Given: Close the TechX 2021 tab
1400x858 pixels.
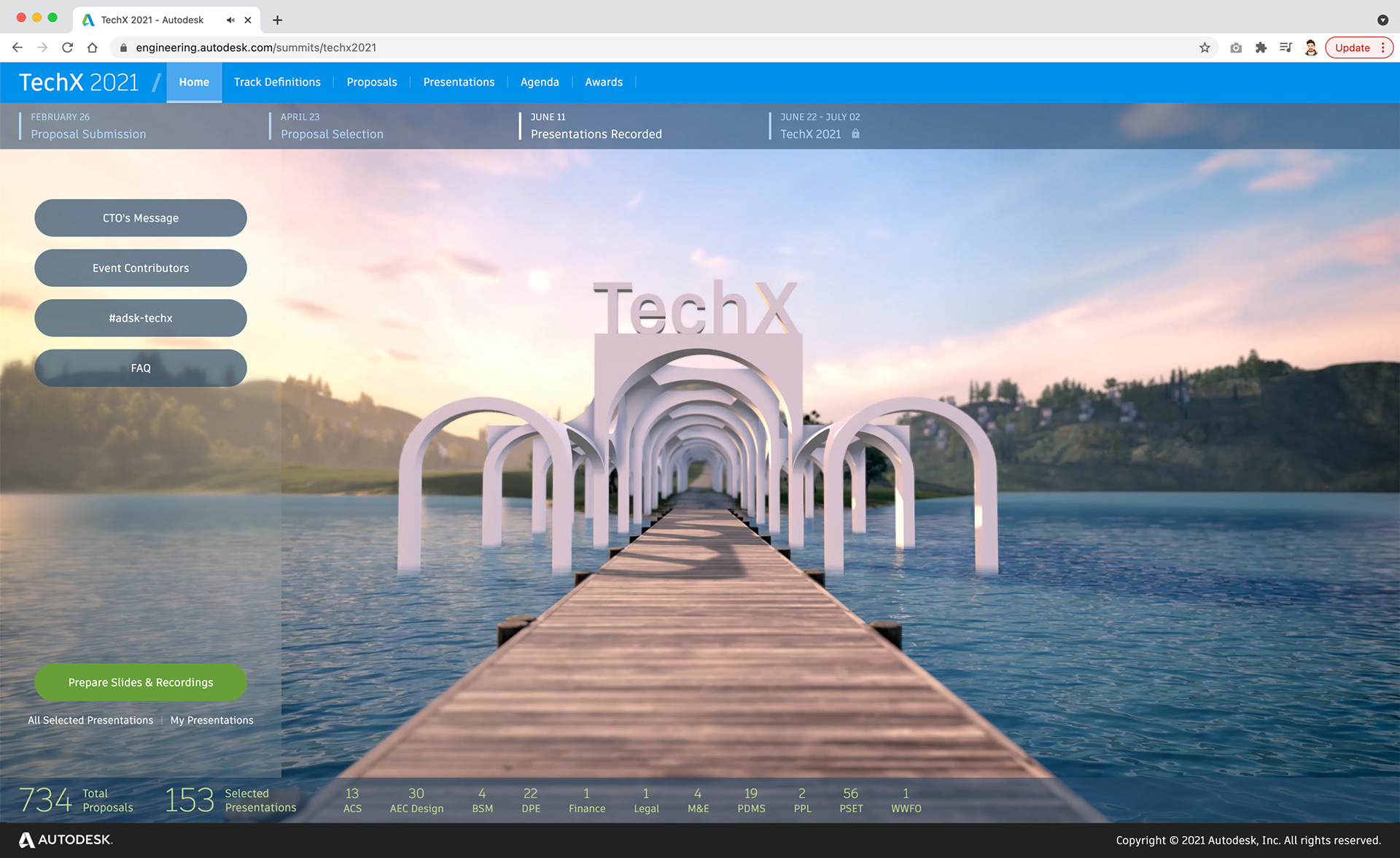Looking at the screenshot, I should [248, 20].
